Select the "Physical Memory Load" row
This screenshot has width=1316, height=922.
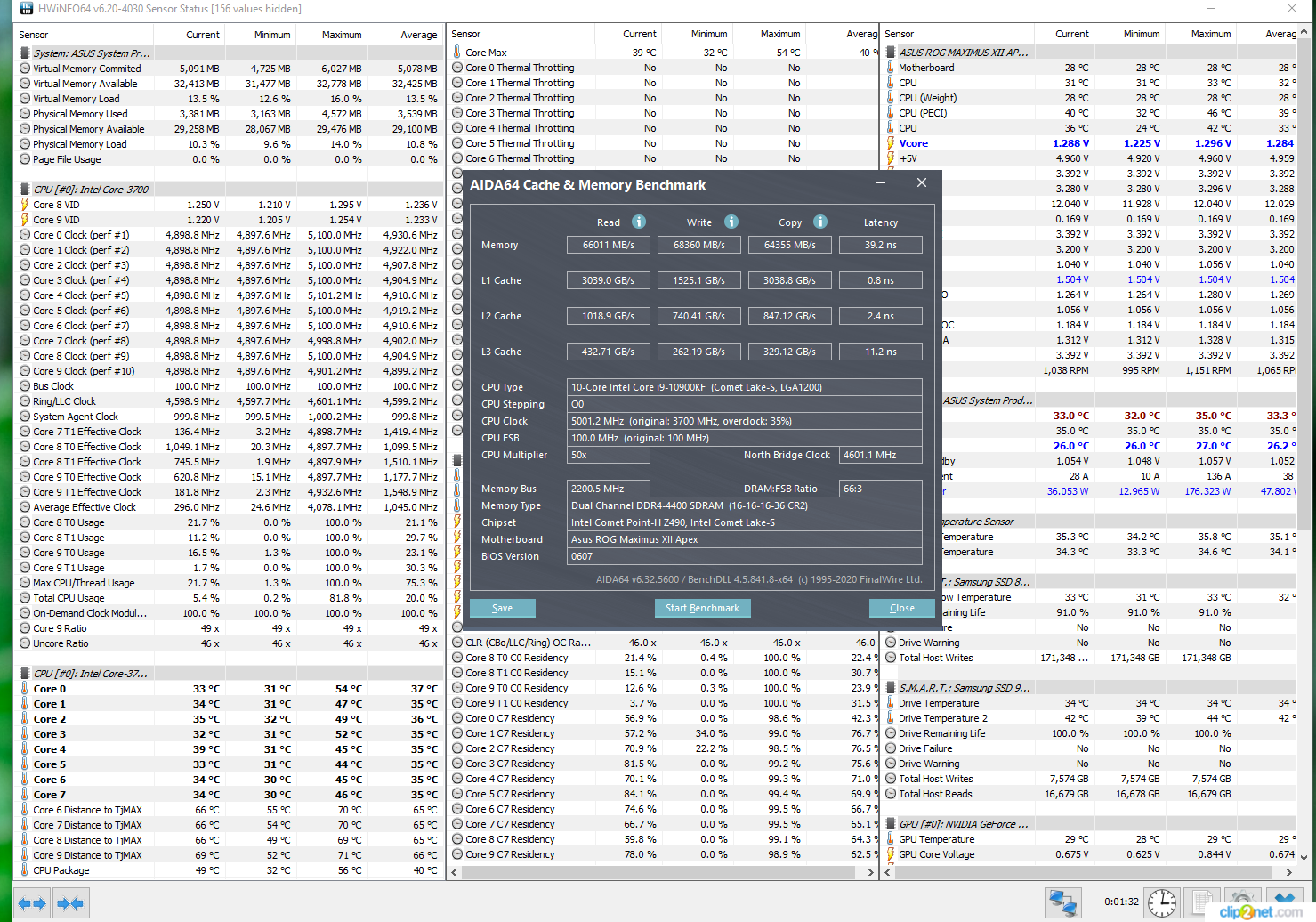(229, 144)
